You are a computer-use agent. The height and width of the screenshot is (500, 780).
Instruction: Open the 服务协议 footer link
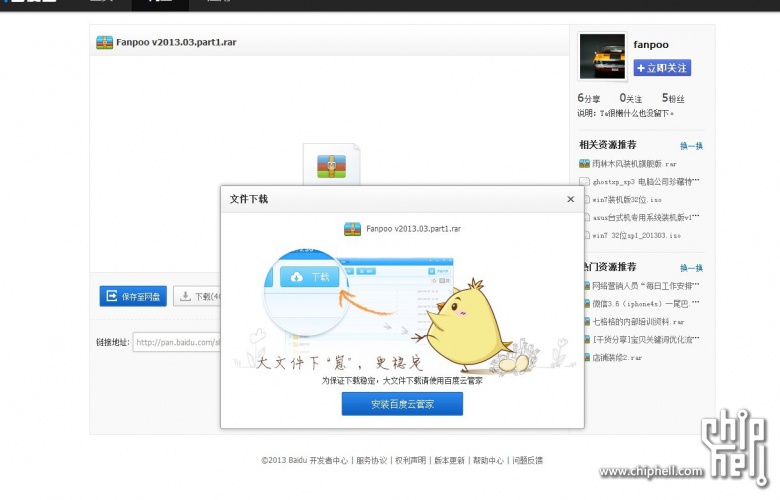[371, 460]
